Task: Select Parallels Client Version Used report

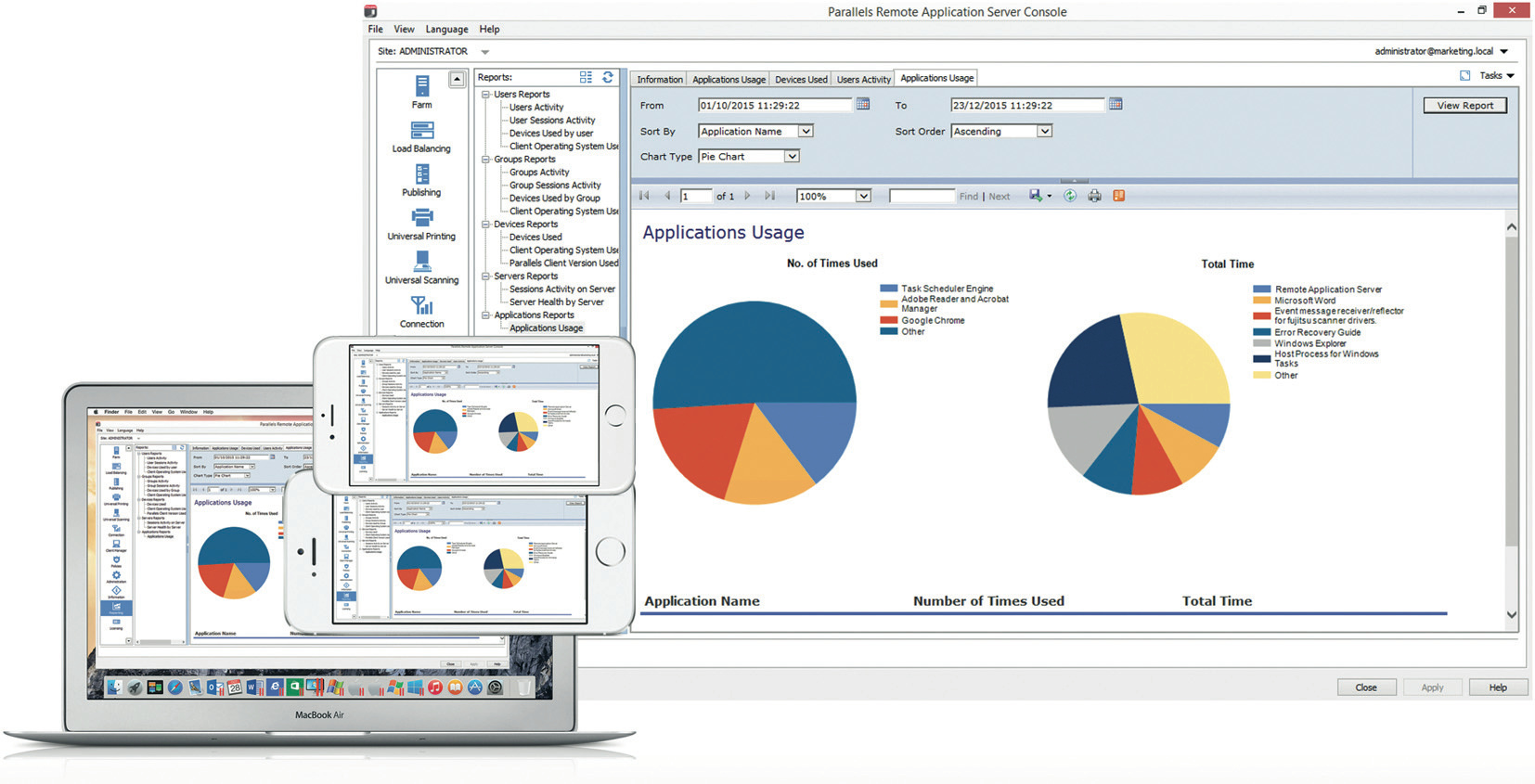Action: (x=563, y=263)
